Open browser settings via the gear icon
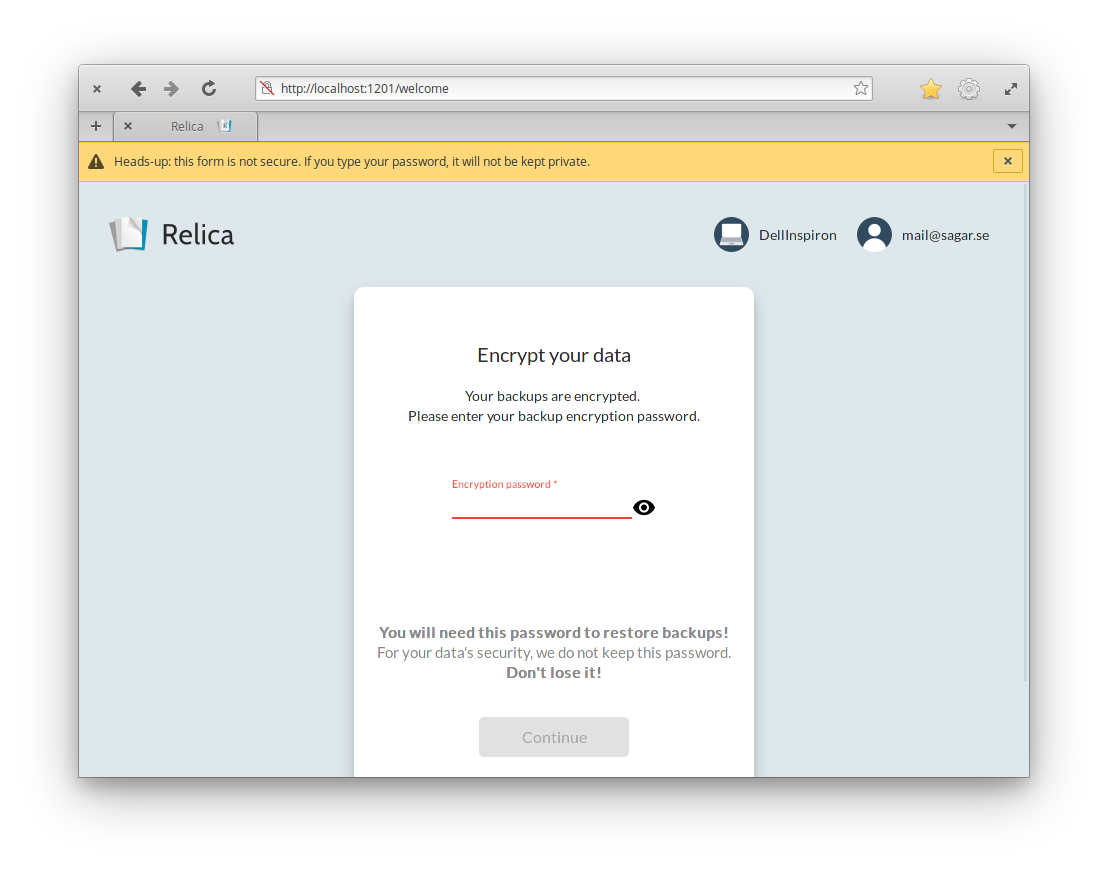Viewport: 1108px width, 870px height. 968,89
